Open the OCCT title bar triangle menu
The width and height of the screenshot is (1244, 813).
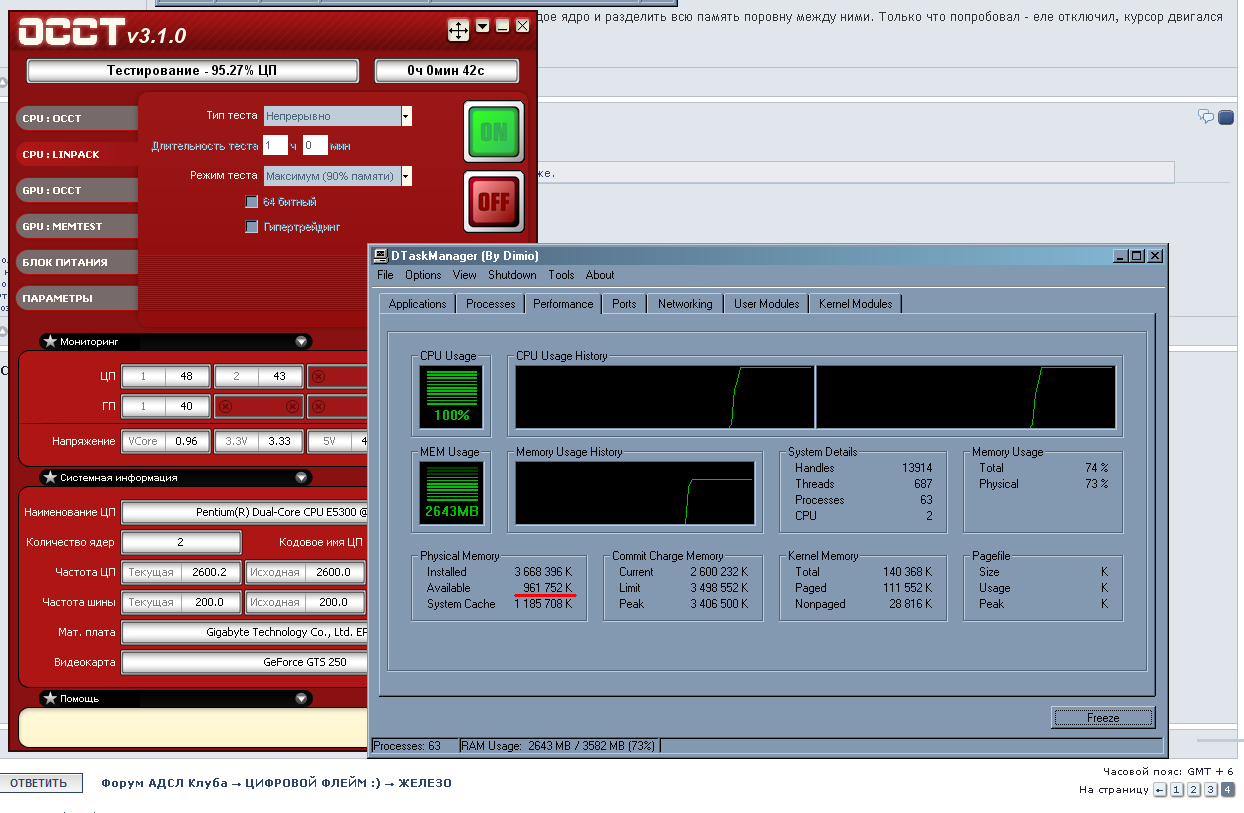(x=483, y=26)
